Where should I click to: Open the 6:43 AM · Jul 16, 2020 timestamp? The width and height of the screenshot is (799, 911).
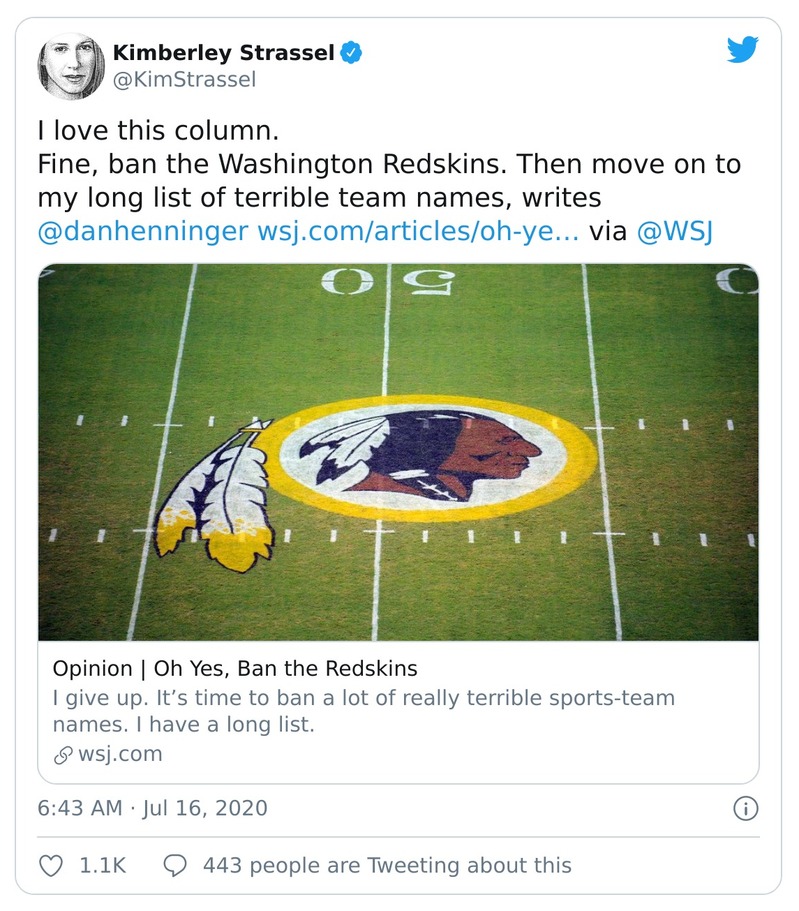coord(152,807)
